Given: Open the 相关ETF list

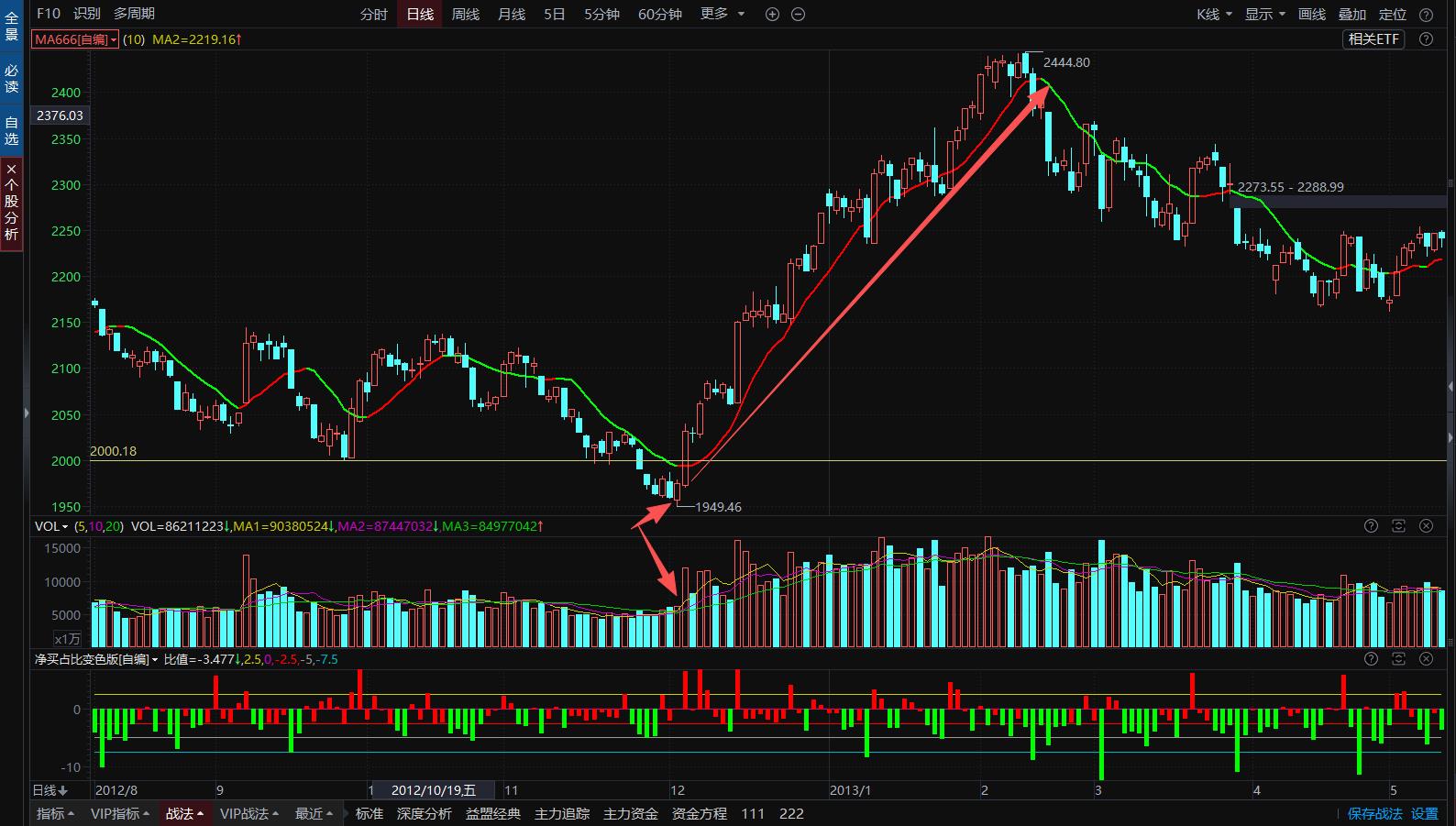Looking at the screenshot, I should point(1373,39).
